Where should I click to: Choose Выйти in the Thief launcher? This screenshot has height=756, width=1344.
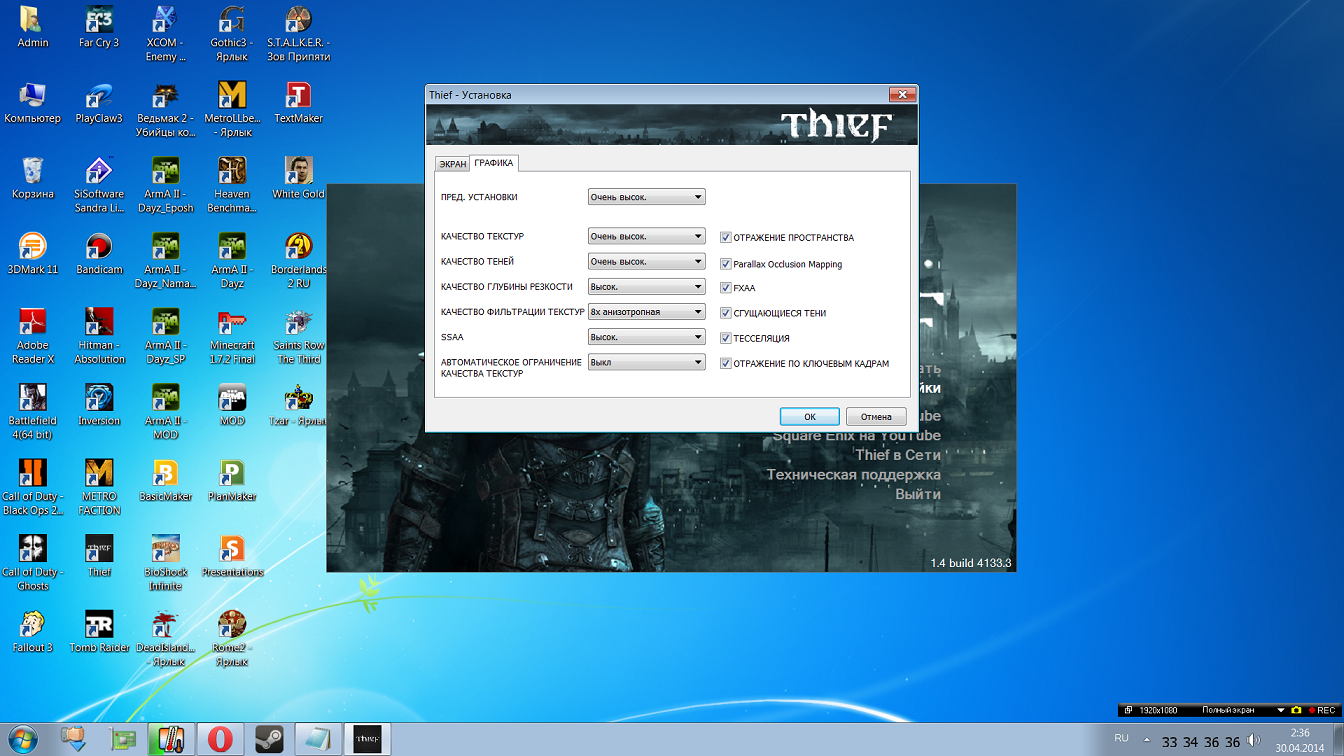[918, 494]
